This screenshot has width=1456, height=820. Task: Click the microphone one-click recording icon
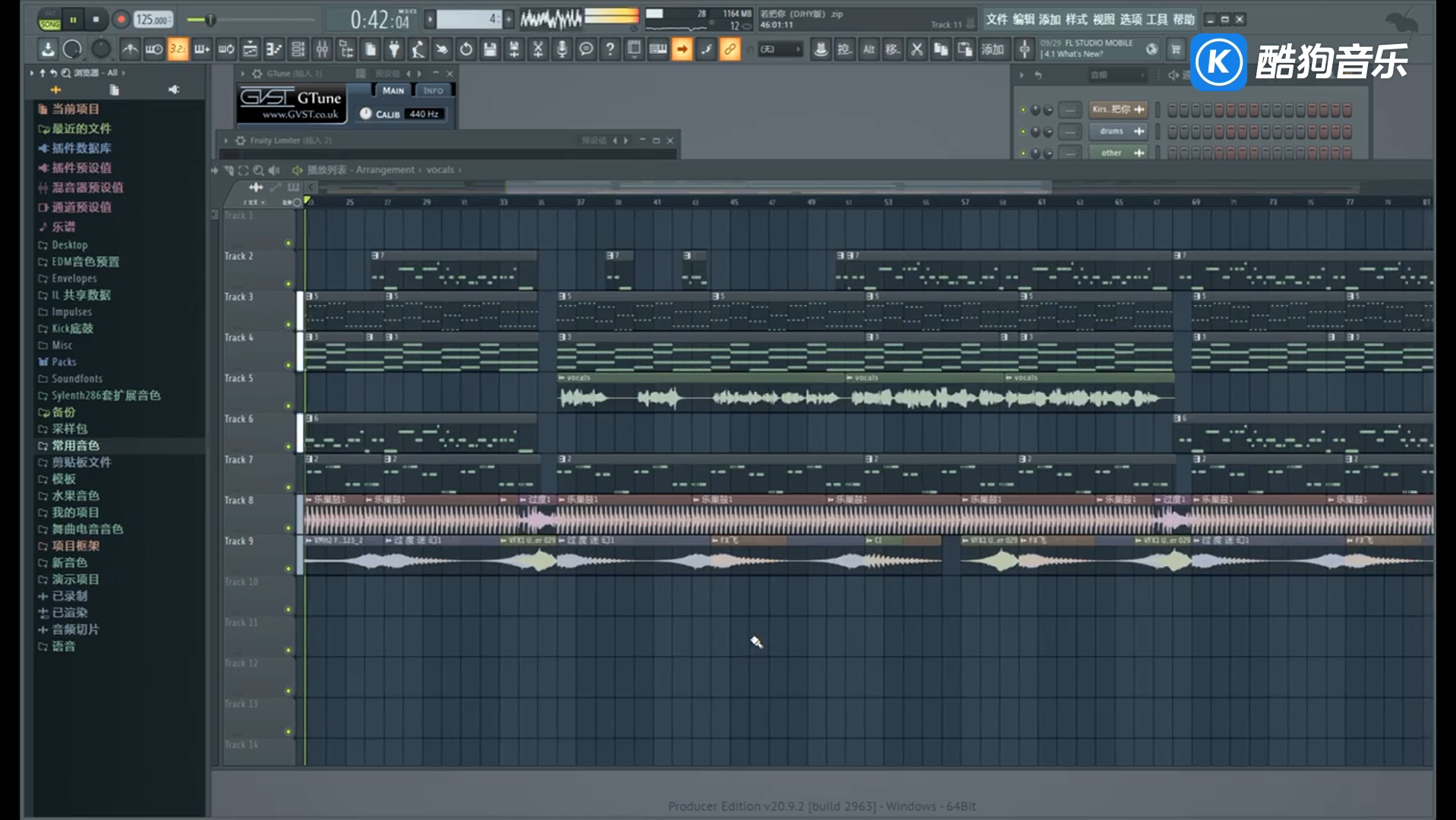pyautogui.click(x=562, y=49)
